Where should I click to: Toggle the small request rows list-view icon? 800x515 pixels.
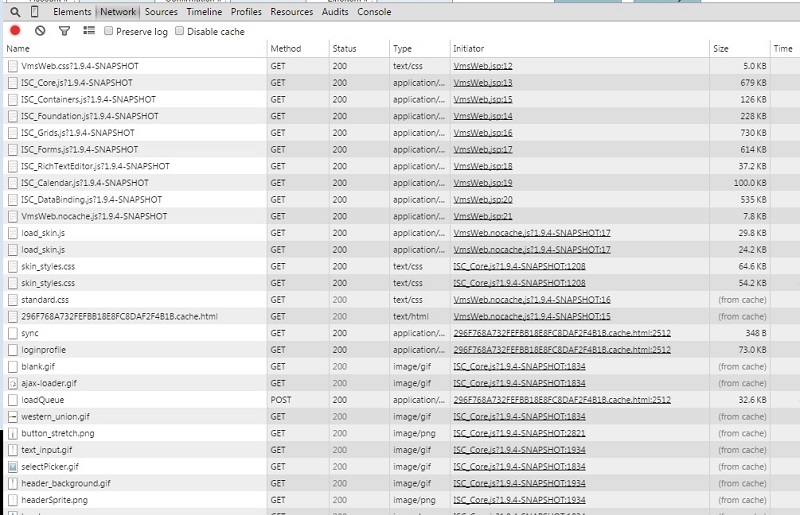[x=88, y=31]
